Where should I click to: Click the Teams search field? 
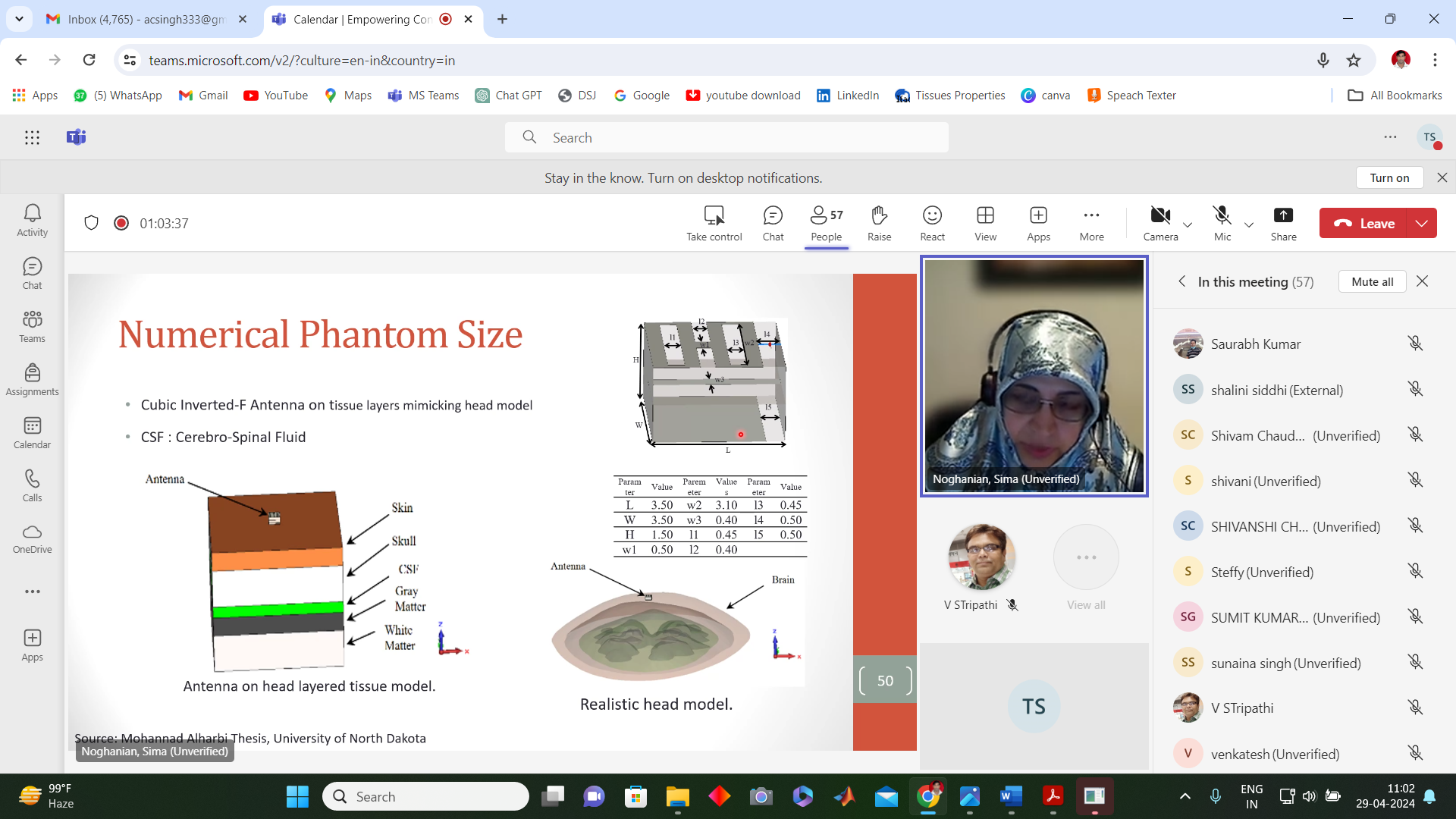(x=726, y=137)
